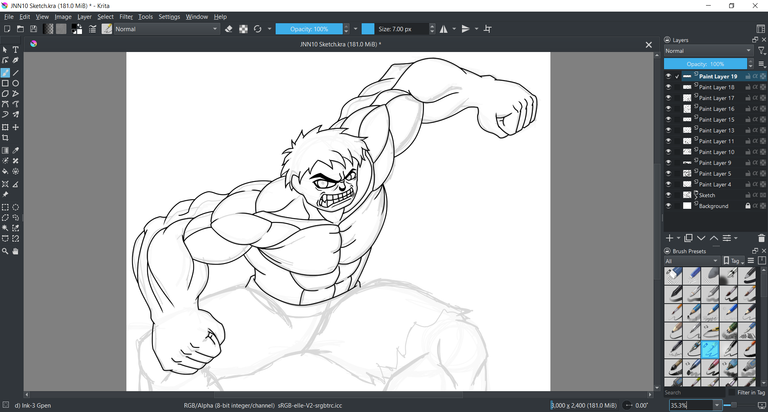768x412 pixels.
Task: Toggle Background layer visibility eye
Action: [668, 206]
